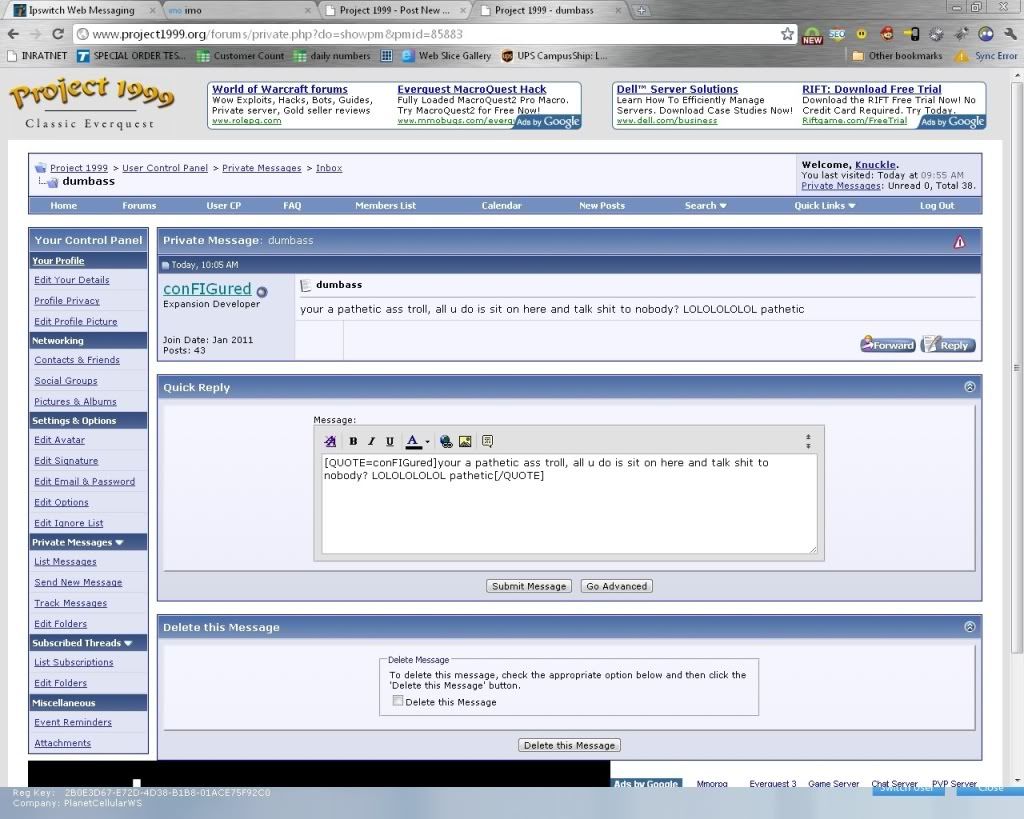Click the Mario extension icon
Image resolution: width=1024 pixels, height=819 pixels.
[887, 34]
